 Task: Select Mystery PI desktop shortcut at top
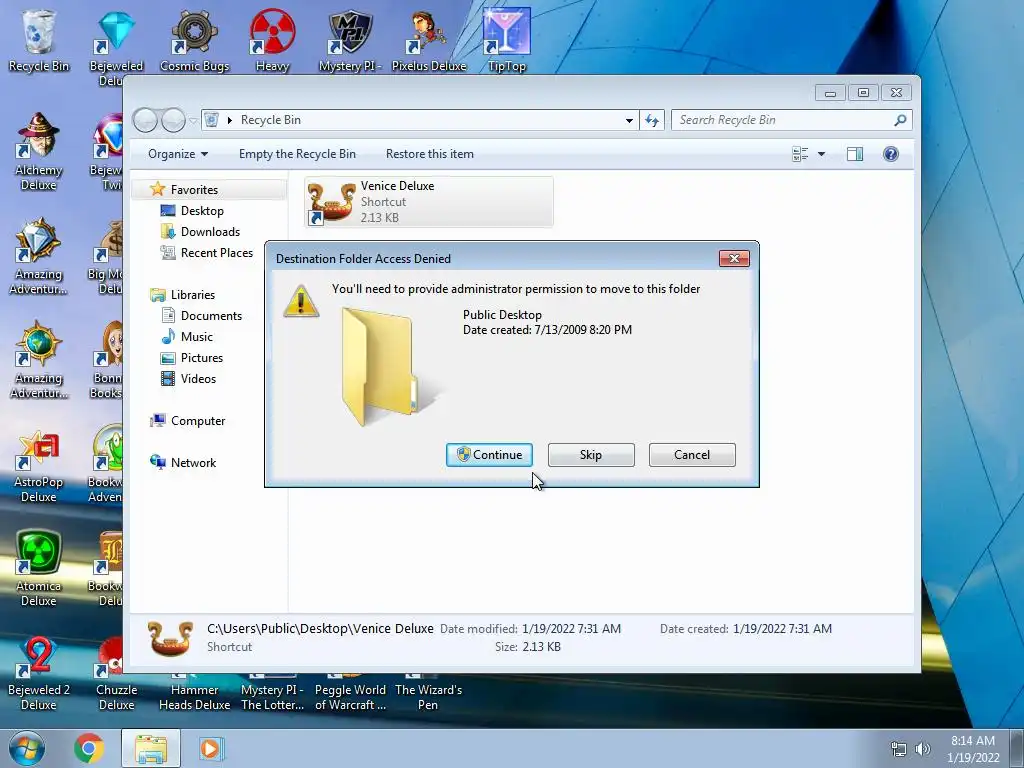[350, 40]
